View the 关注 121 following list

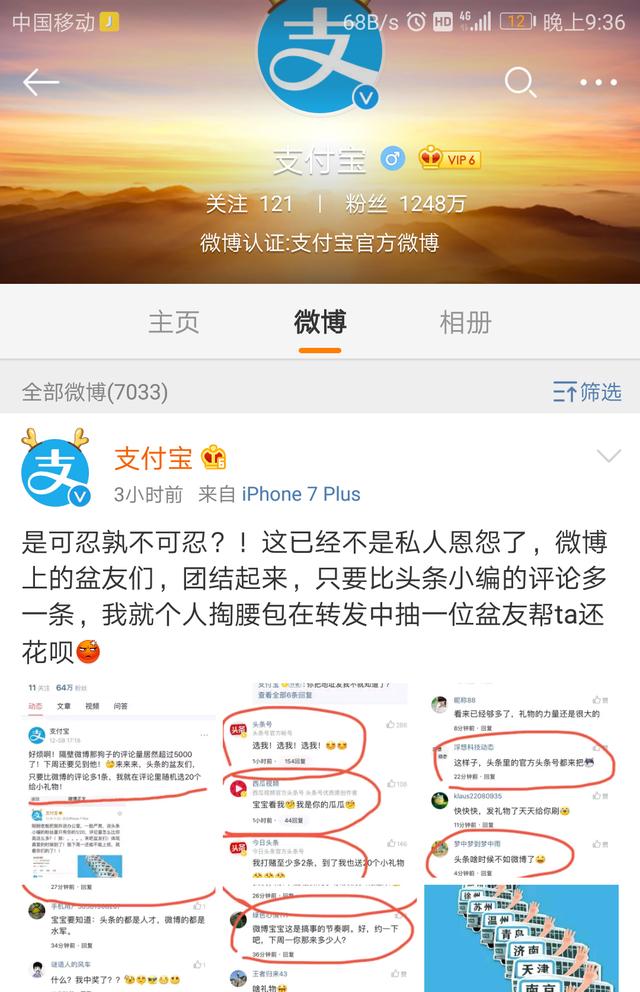click(x=249, y=204)
